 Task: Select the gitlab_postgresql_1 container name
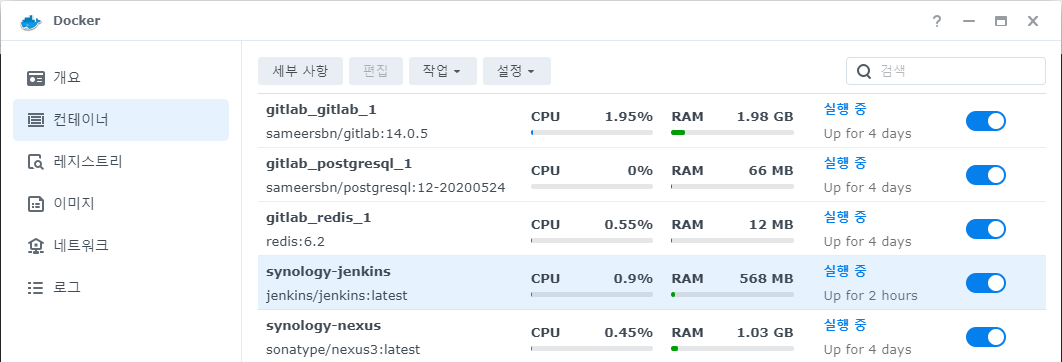[x=339, y=163]
